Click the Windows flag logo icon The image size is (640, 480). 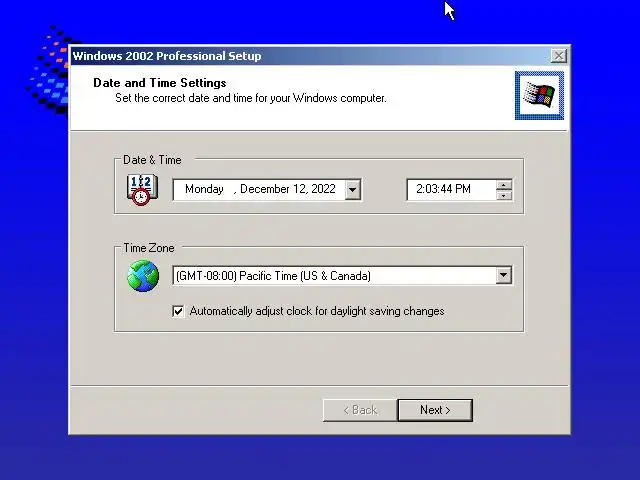(x=539, y=96)
